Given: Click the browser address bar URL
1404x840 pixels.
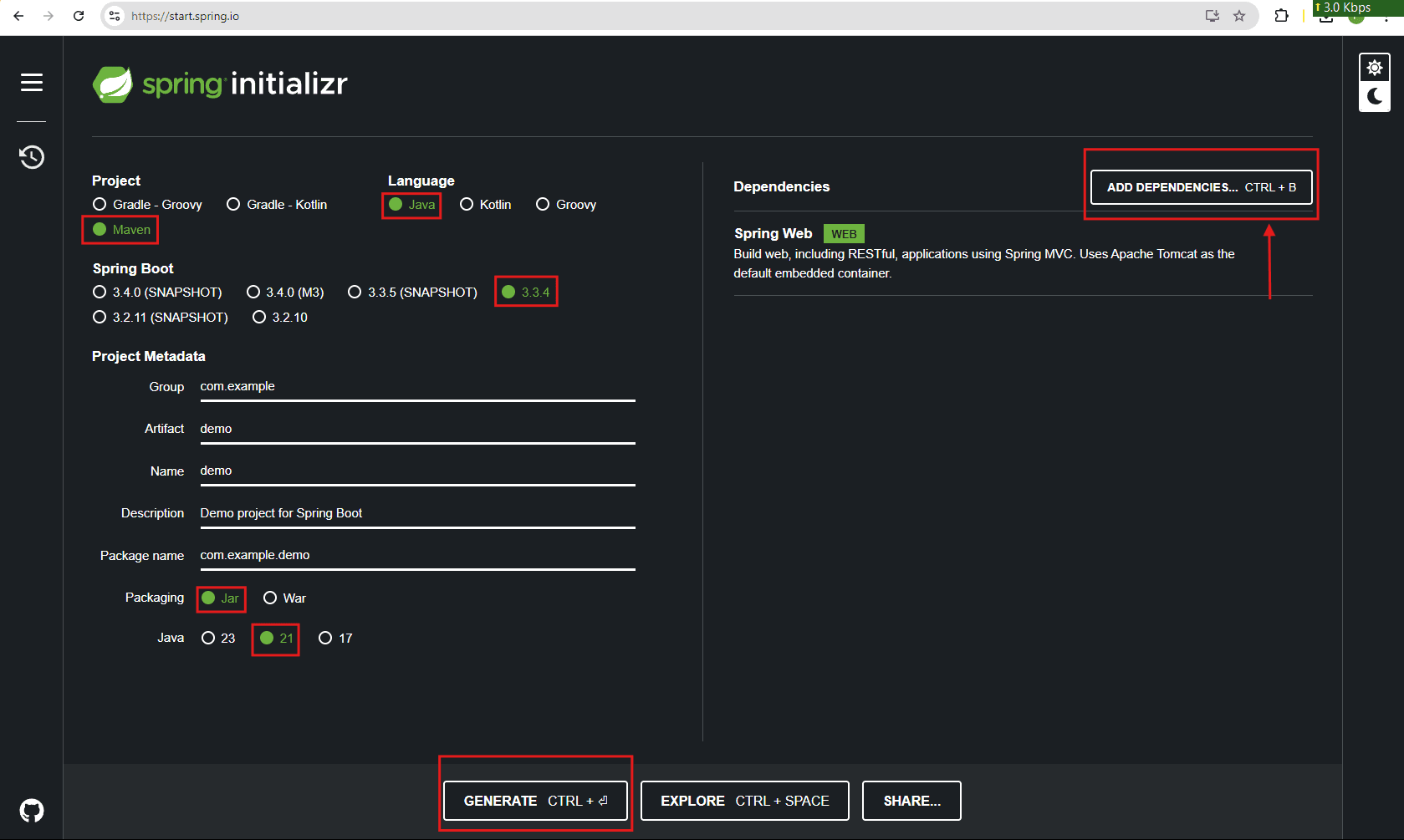Looking at the screenshot, I should pyautogui.click(x=185, y=16).
